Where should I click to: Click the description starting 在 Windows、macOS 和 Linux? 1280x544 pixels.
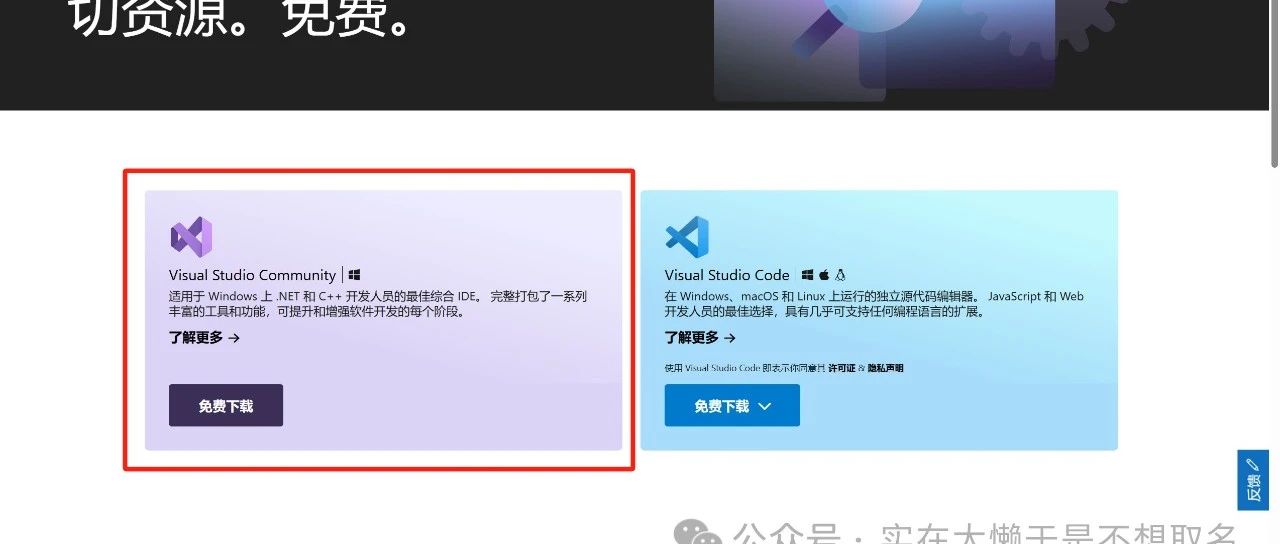[x=874, y=304]
